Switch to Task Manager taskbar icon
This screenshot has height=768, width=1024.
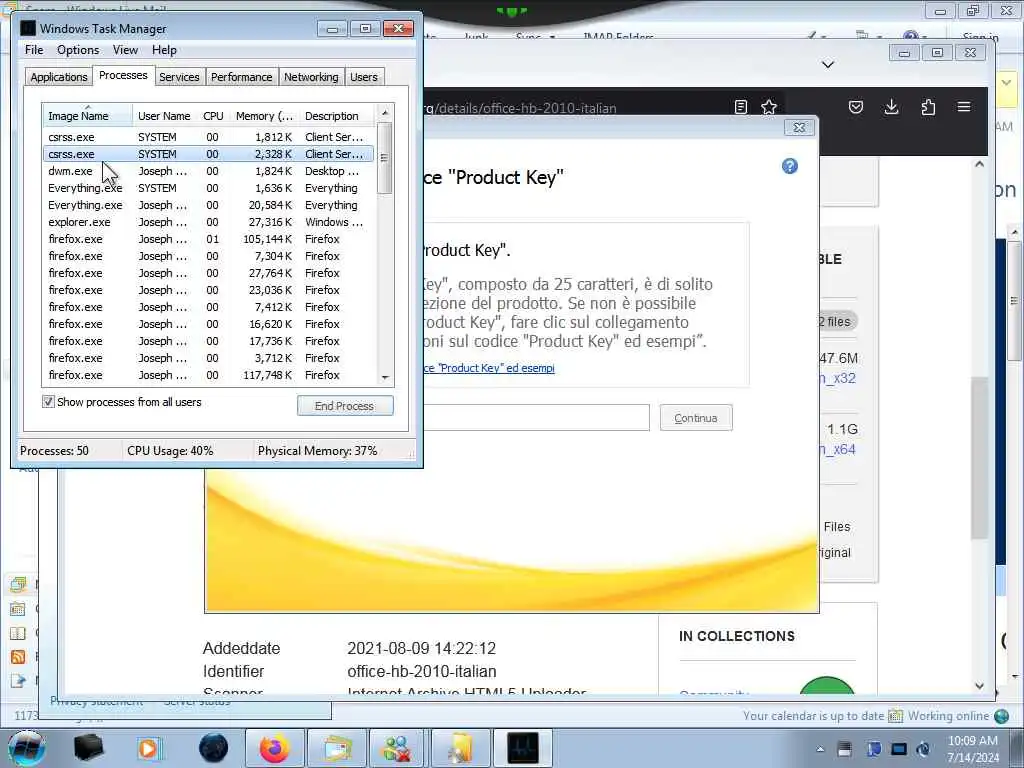coord(522,748)
